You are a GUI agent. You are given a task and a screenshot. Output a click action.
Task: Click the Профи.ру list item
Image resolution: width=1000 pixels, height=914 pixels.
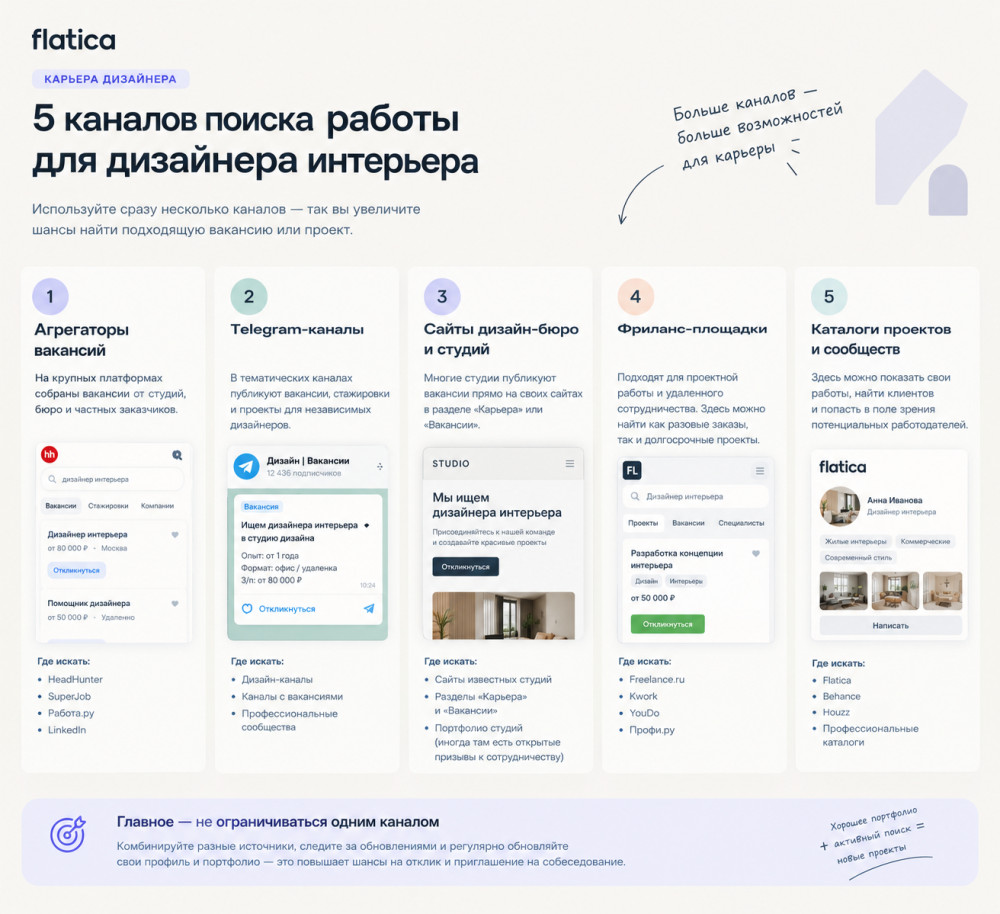(652, 730)
